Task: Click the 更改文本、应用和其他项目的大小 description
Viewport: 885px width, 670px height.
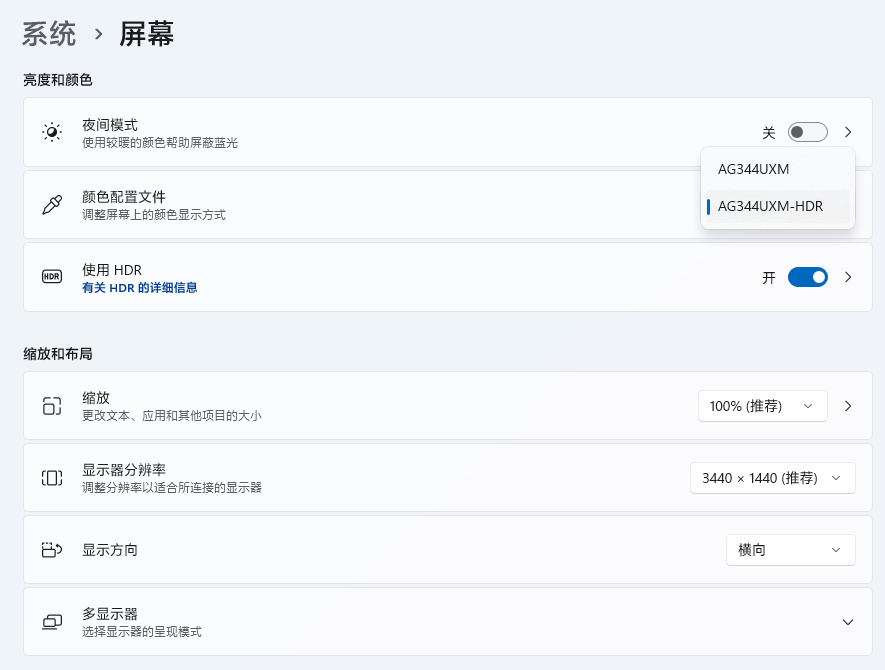Action: click(x=172, y=416)
